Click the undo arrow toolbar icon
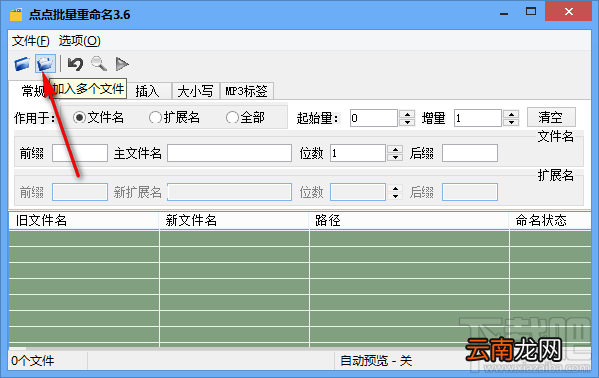 coord(75,64)
